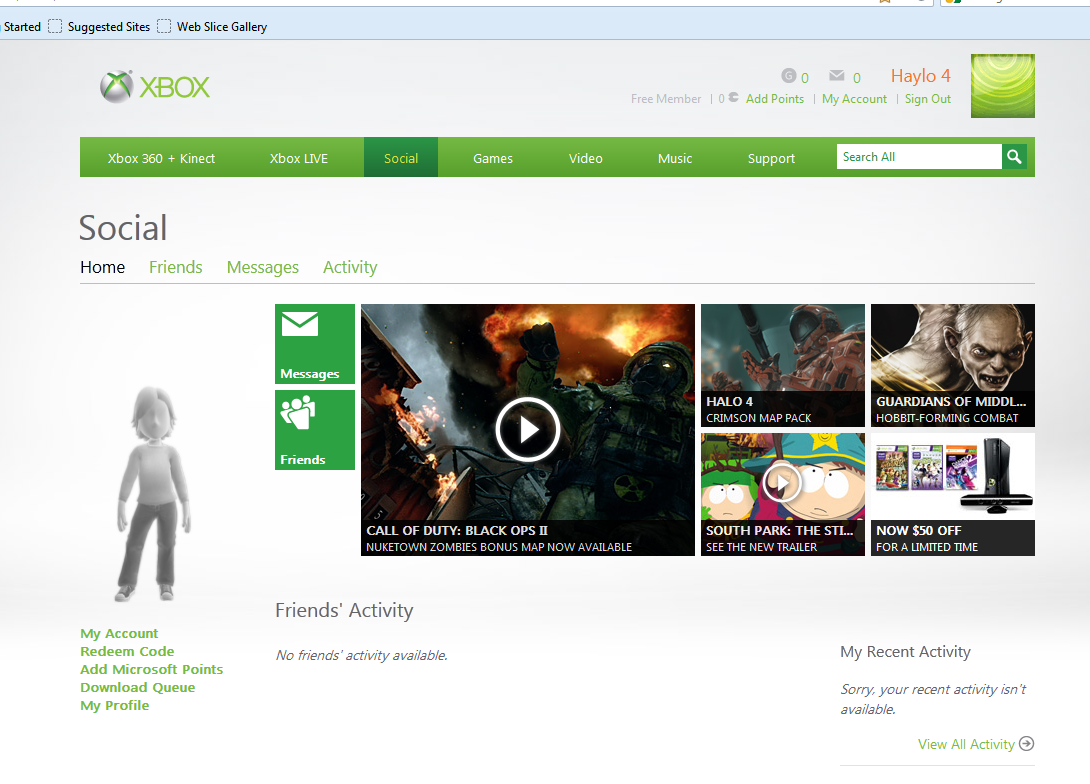1090x784 pixels.
Task: Open the Xbox LIVE menu
Action: (x=299, y=158)
